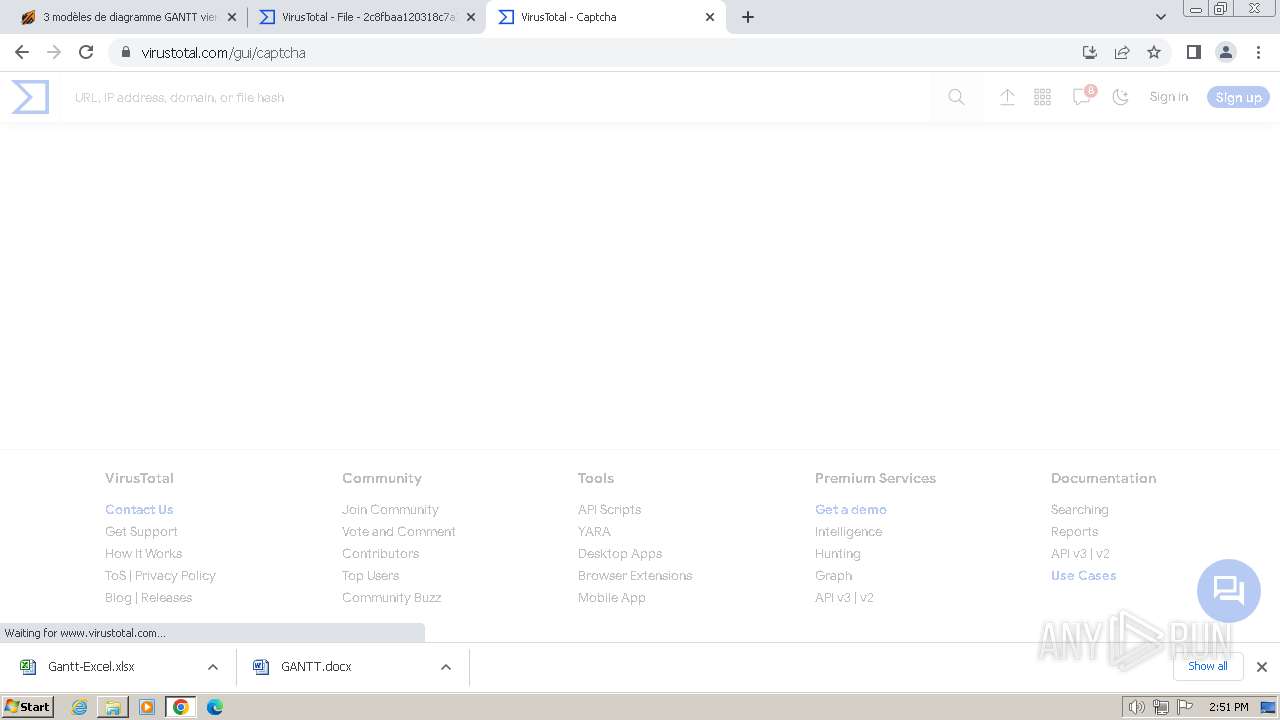Open Get Support link
This screenshot has width=1280, height=720.
141,531
